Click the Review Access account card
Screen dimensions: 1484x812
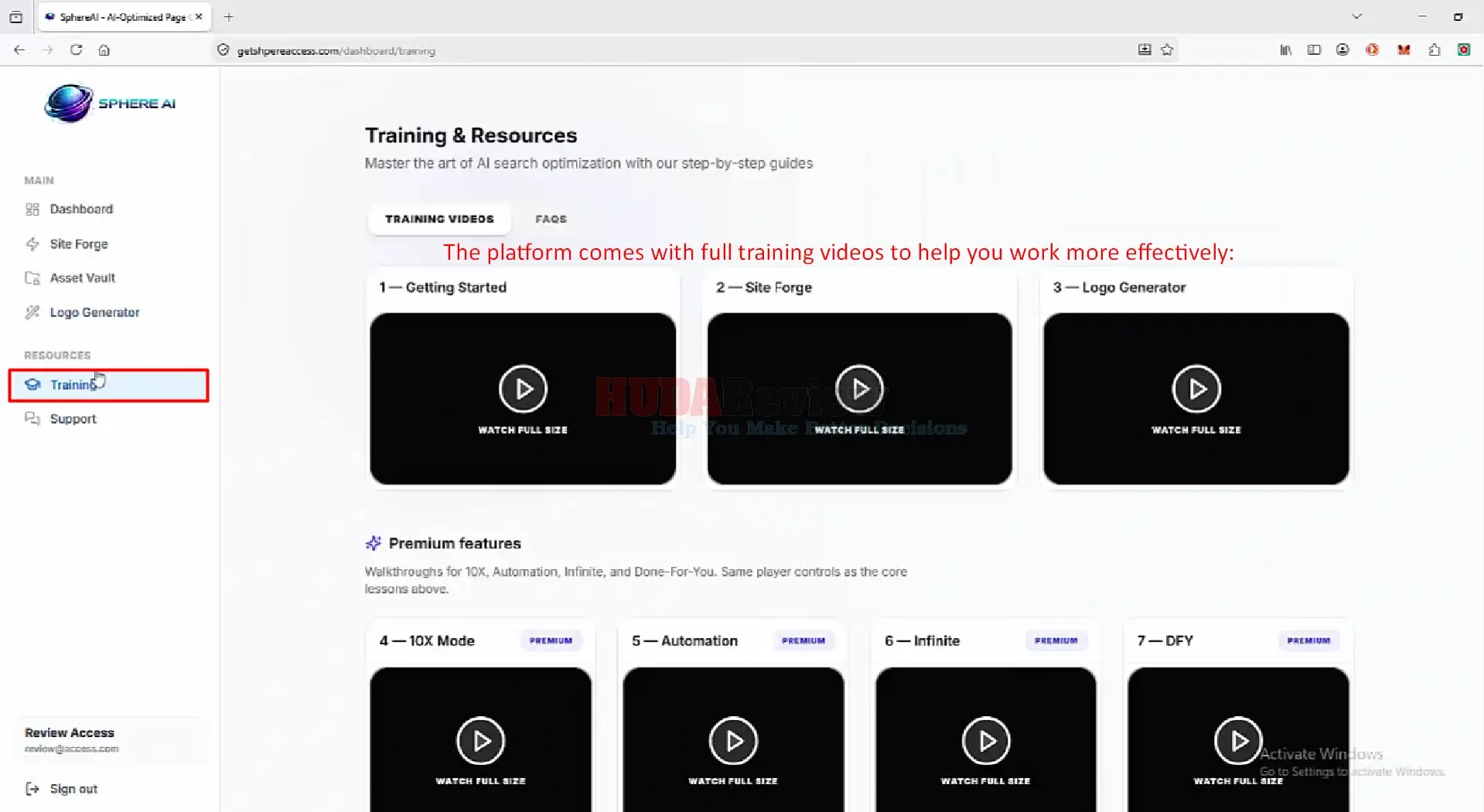(111, 739)
